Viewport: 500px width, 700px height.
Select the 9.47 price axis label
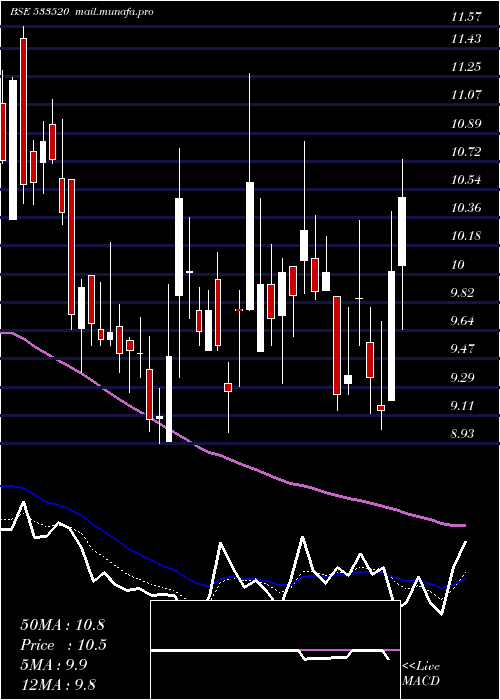[463, 349]
